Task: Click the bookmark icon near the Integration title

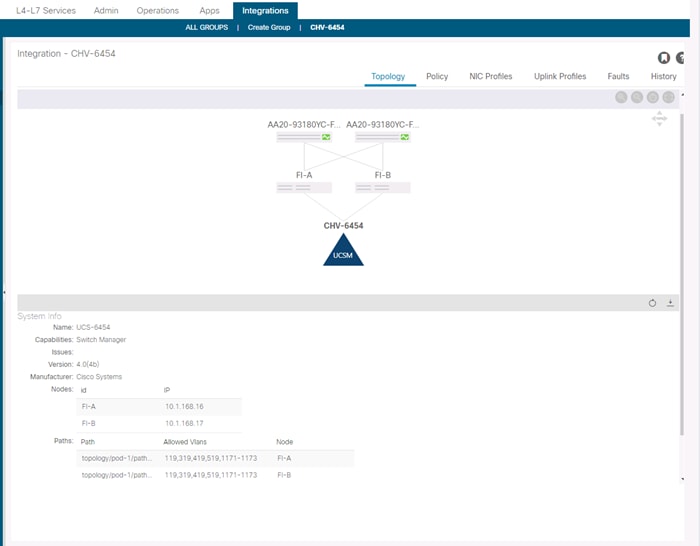Action: [x=663, y=58]
